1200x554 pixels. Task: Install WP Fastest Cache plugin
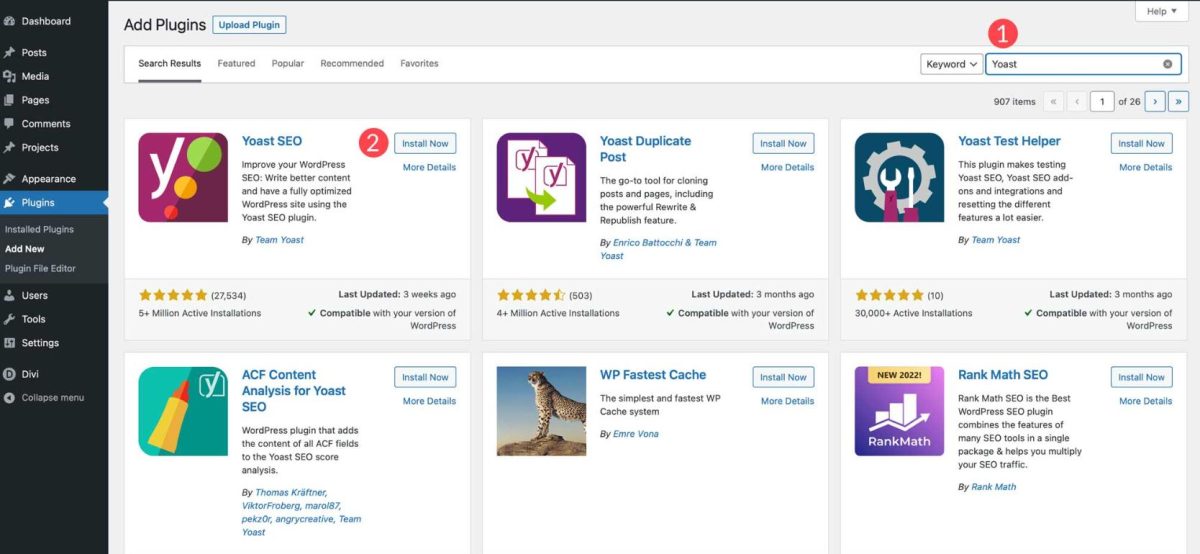coord(783,377)
